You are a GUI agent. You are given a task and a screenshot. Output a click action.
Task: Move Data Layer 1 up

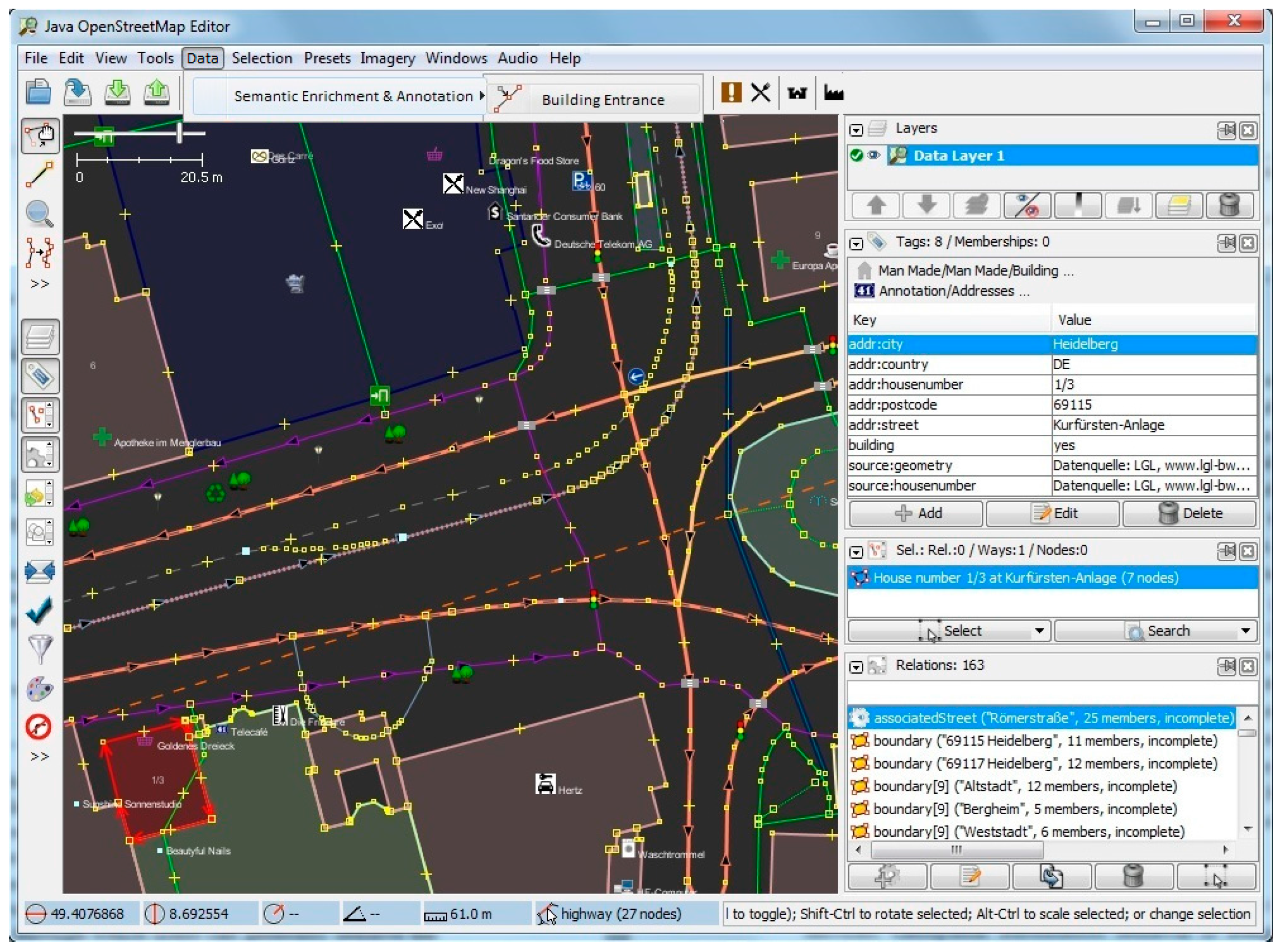pyautogui.click(x=875, y=205)
